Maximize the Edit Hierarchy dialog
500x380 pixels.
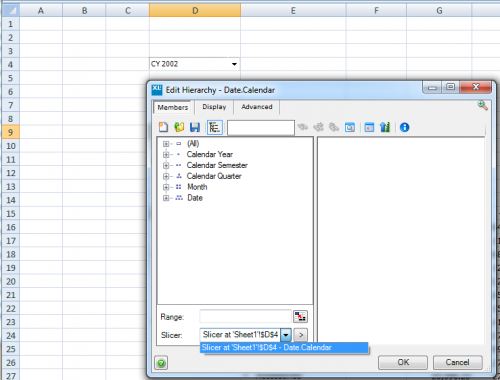click(x=450, y=87)
